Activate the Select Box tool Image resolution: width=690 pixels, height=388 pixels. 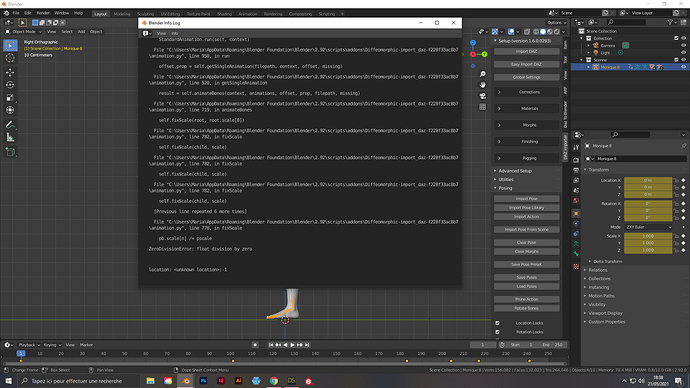click(x=10, y=45)
